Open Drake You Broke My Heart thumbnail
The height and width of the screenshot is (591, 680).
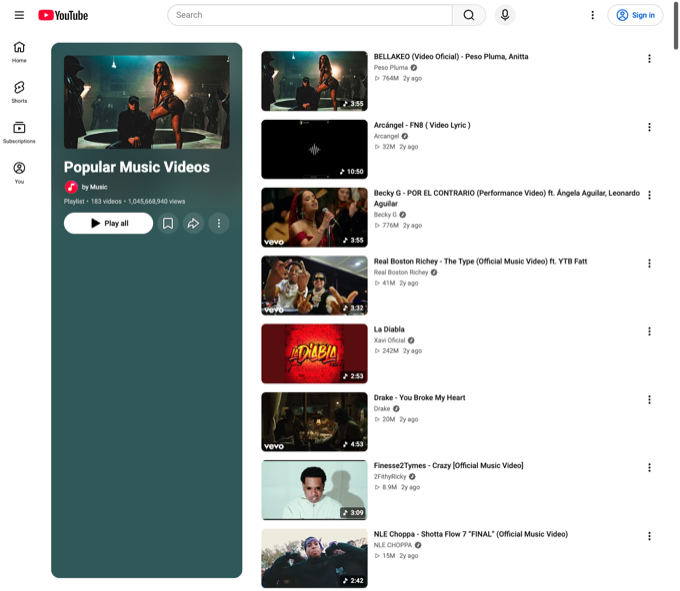[x=314, y=422]
